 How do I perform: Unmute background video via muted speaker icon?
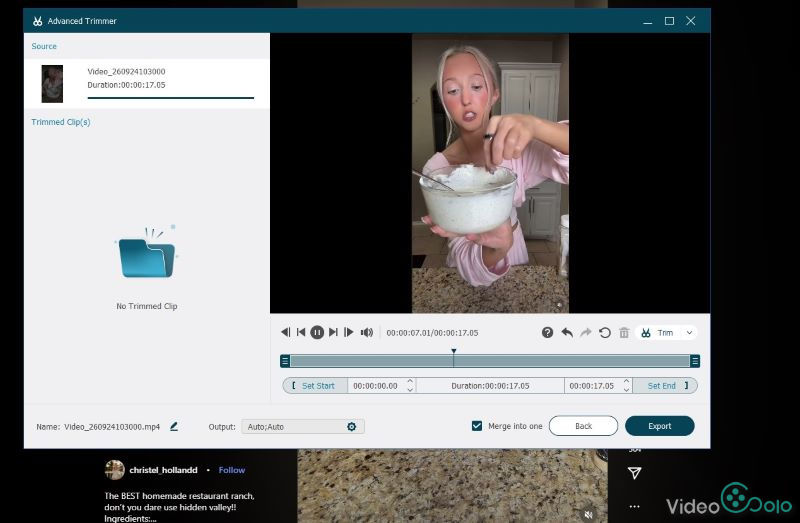pos(589,514)
